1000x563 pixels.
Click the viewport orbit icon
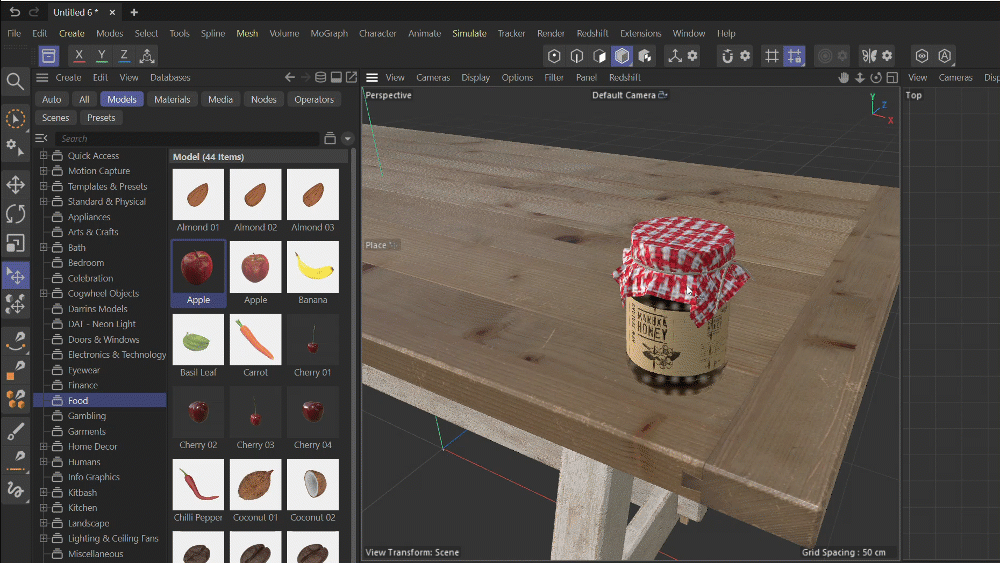click(x=876, y=77)
